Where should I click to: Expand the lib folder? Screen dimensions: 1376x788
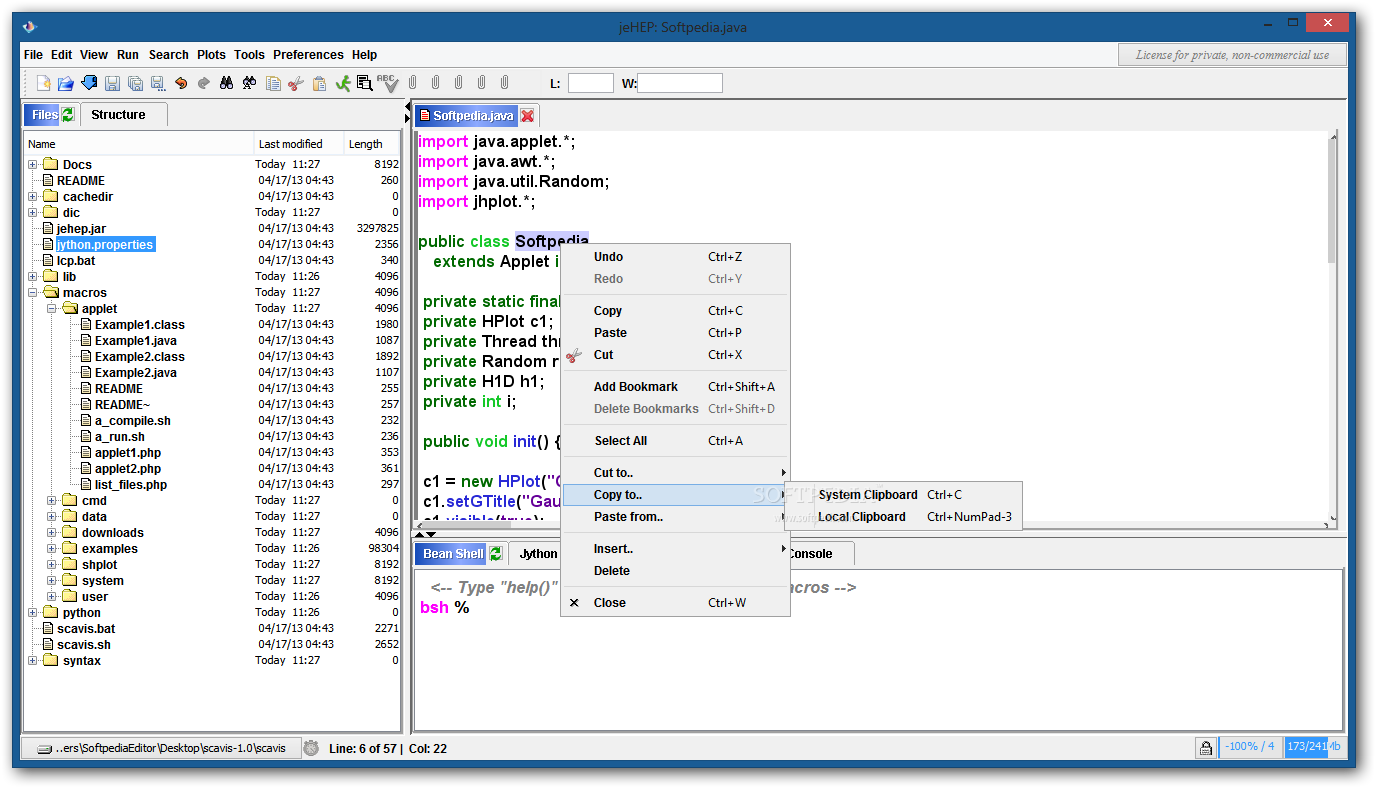(33, 277)
